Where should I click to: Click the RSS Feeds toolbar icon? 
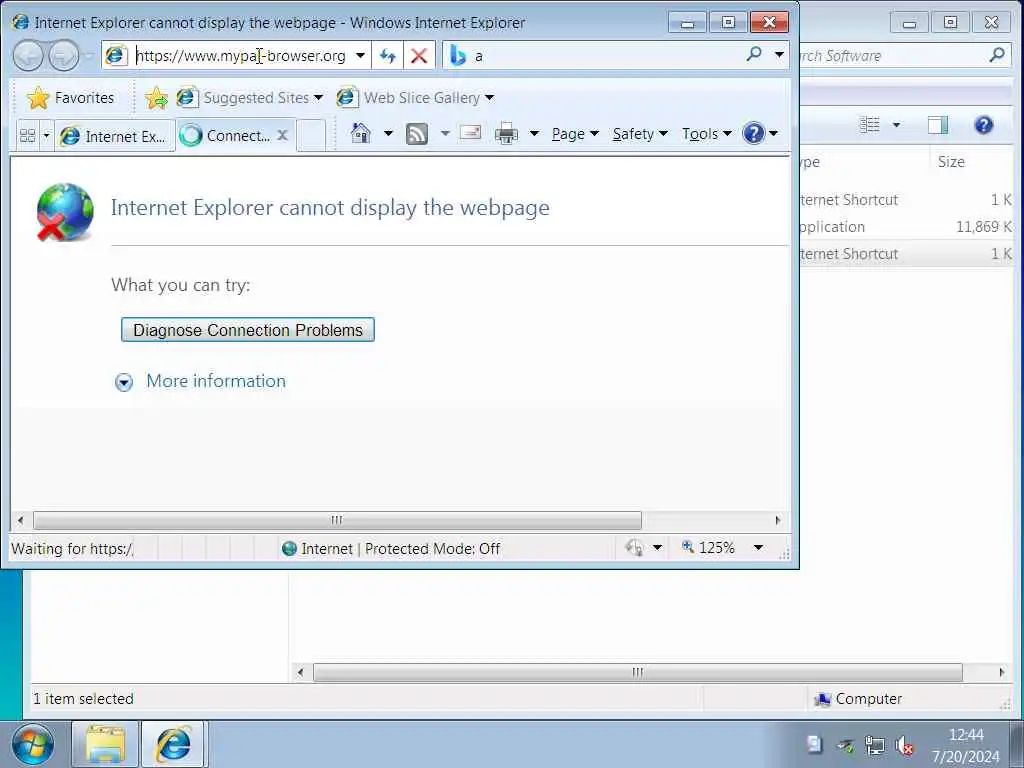pyautogui.click(x=417, y=134)
